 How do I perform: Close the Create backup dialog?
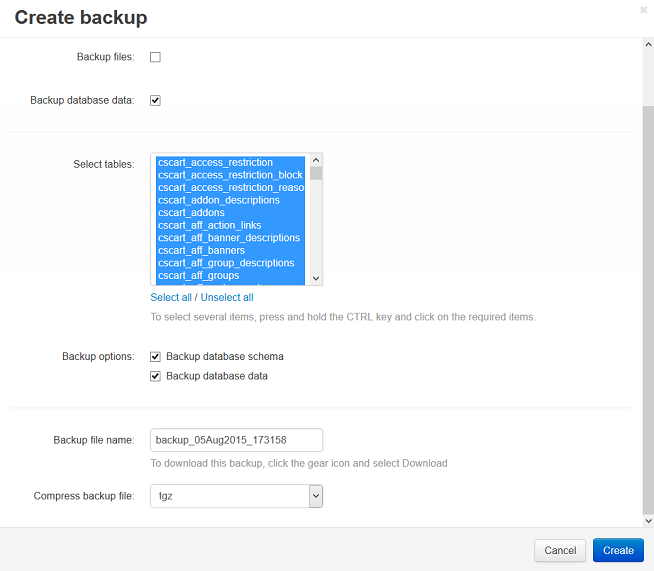(x=644, y=10)
